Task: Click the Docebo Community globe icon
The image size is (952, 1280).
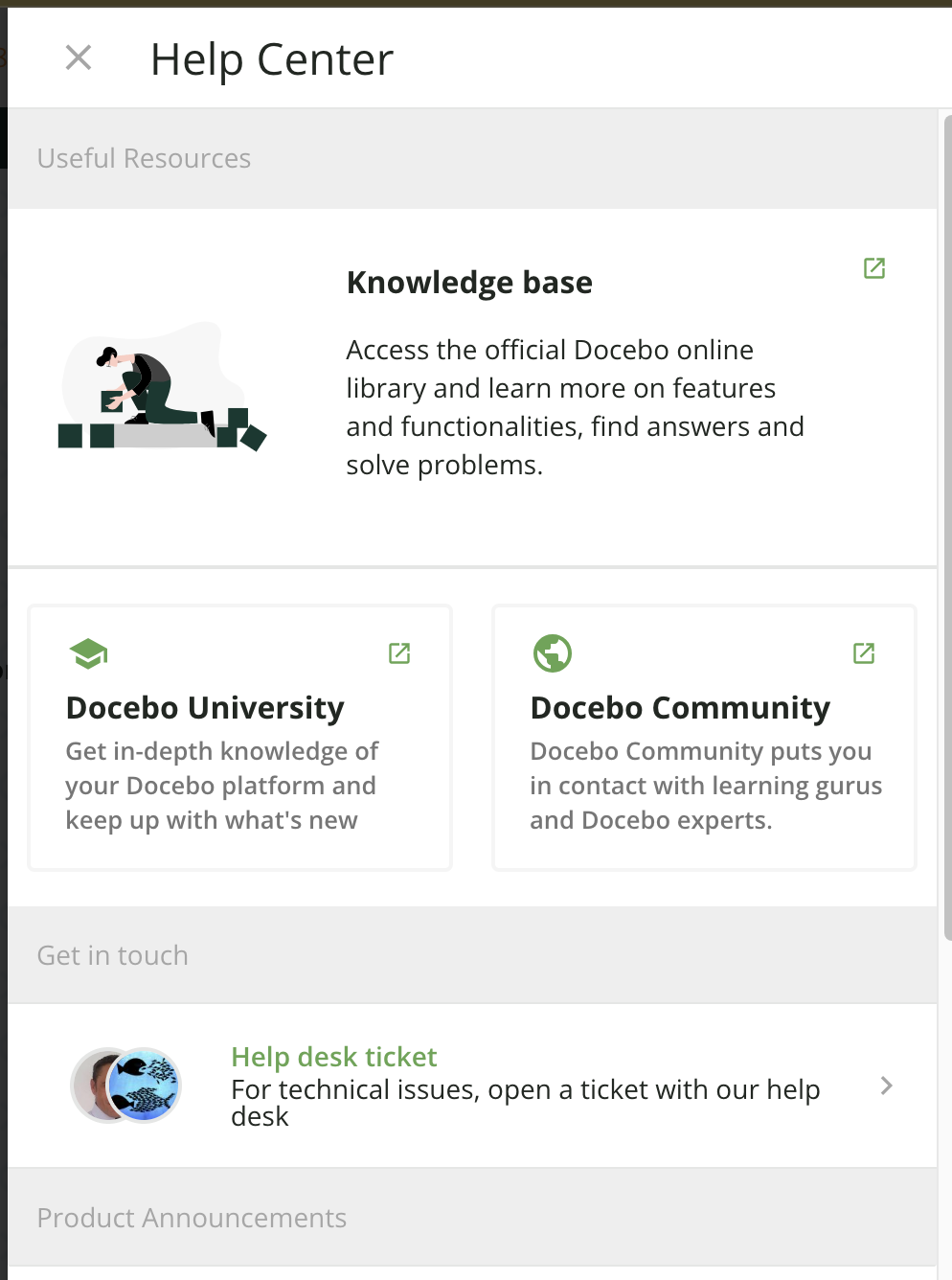Action: point(553,653)
